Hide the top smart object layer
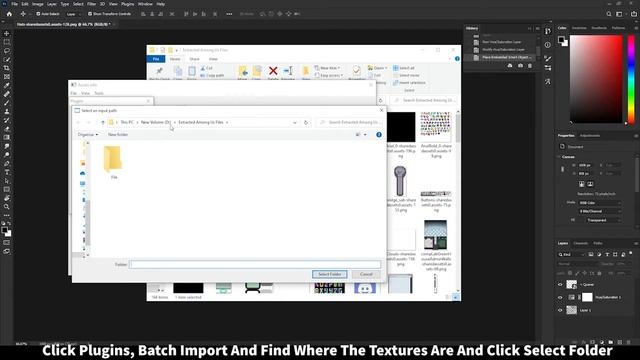The height and width of the screenshot is (360, 640). [x=560, y=284]
